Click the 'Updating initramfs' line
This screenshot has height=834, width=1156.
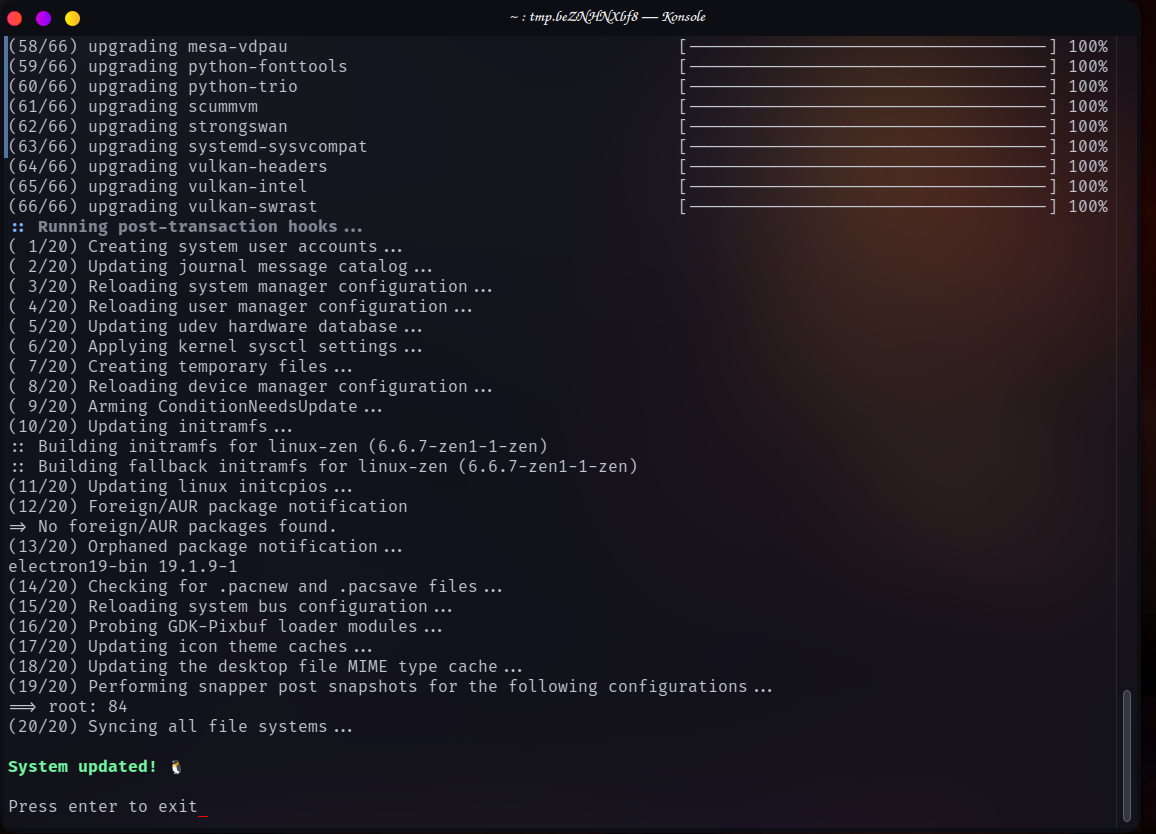(x=150, y=426)
